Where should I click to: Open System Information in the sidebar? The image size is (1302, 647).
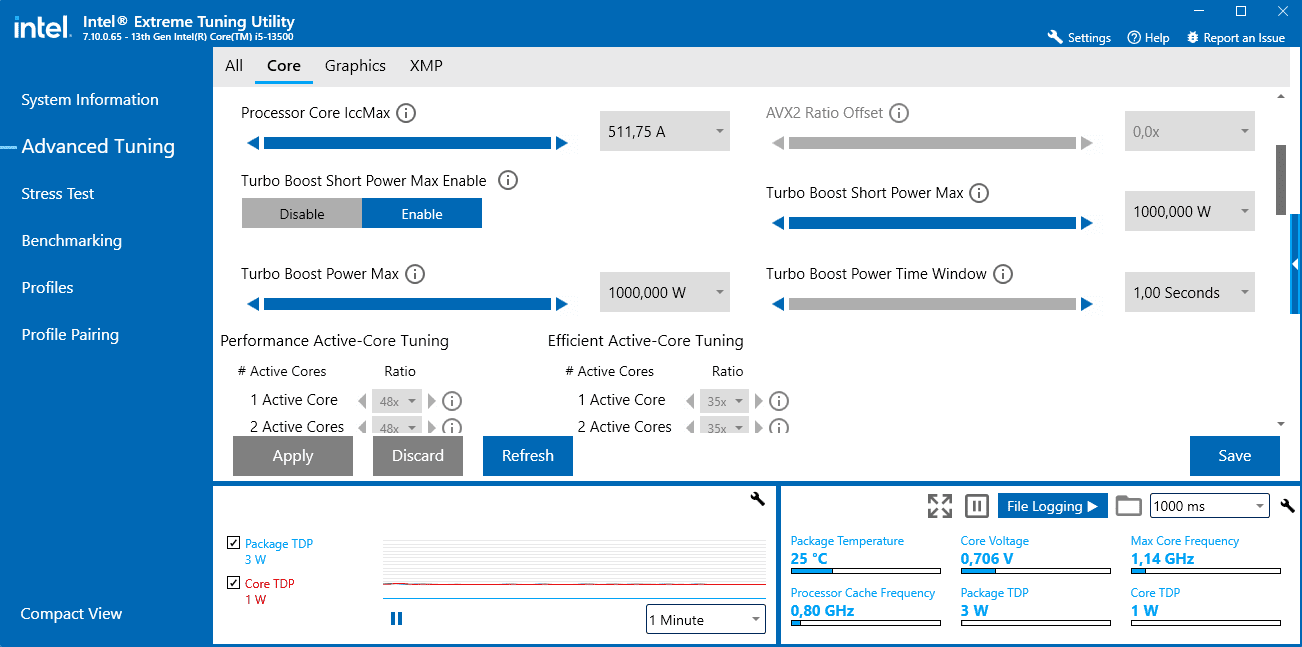click(x=90, y=100)
